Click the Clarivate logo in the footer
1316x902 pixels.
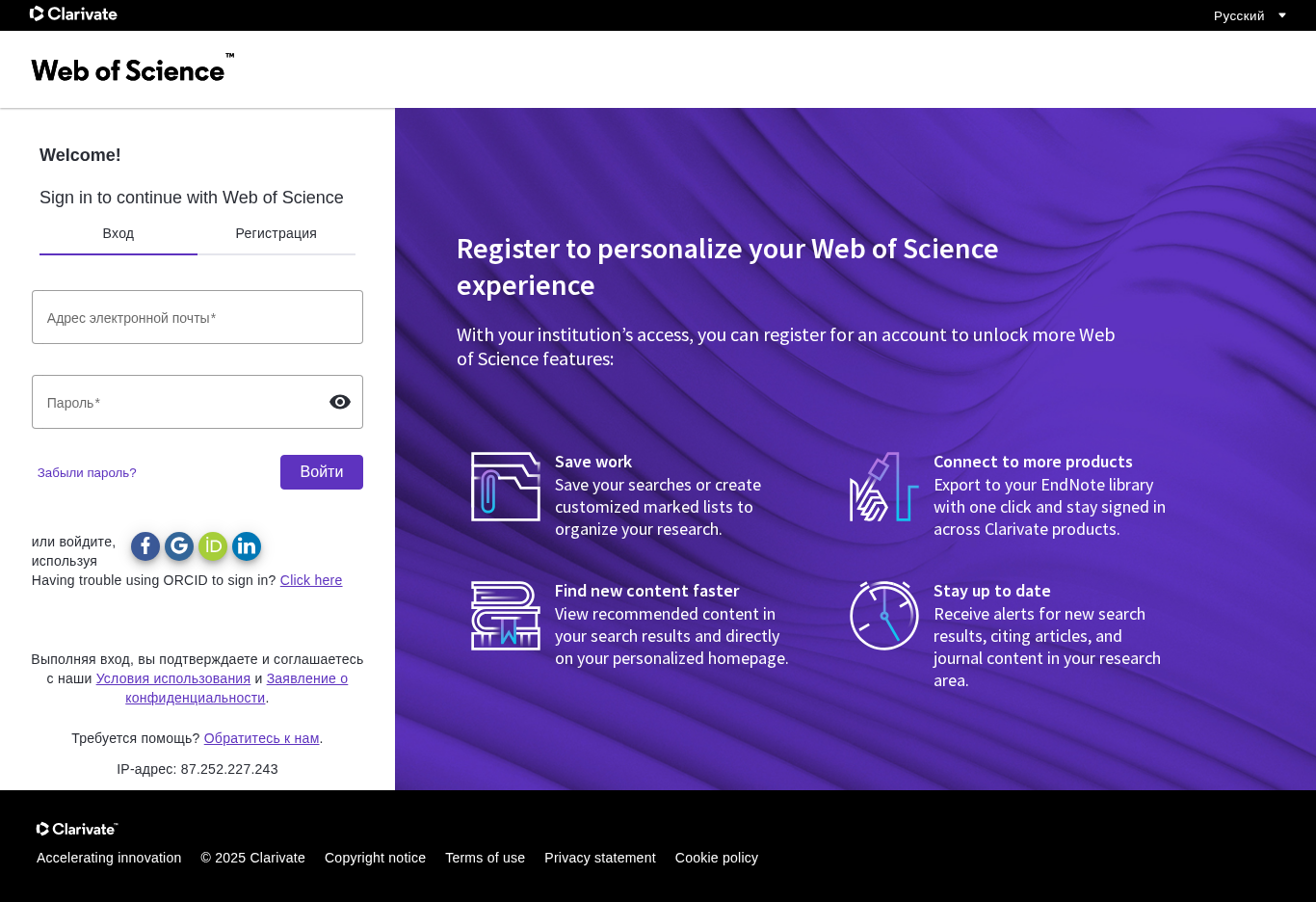(77, 829)
